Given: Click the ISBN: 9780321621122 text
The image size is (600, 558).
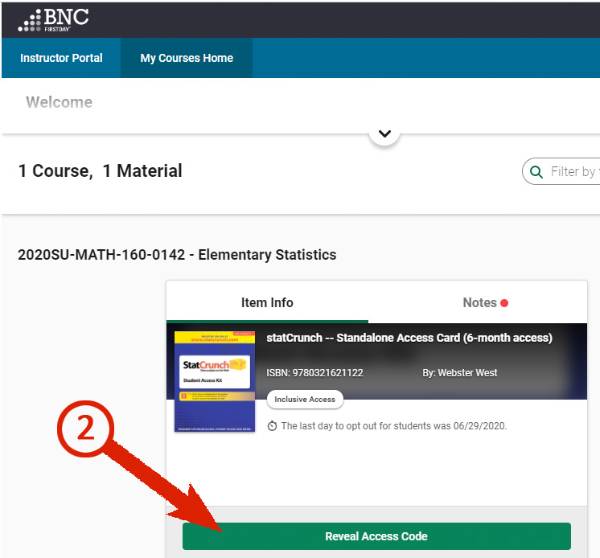Looking at the screenshot, I should click(315, 372).
